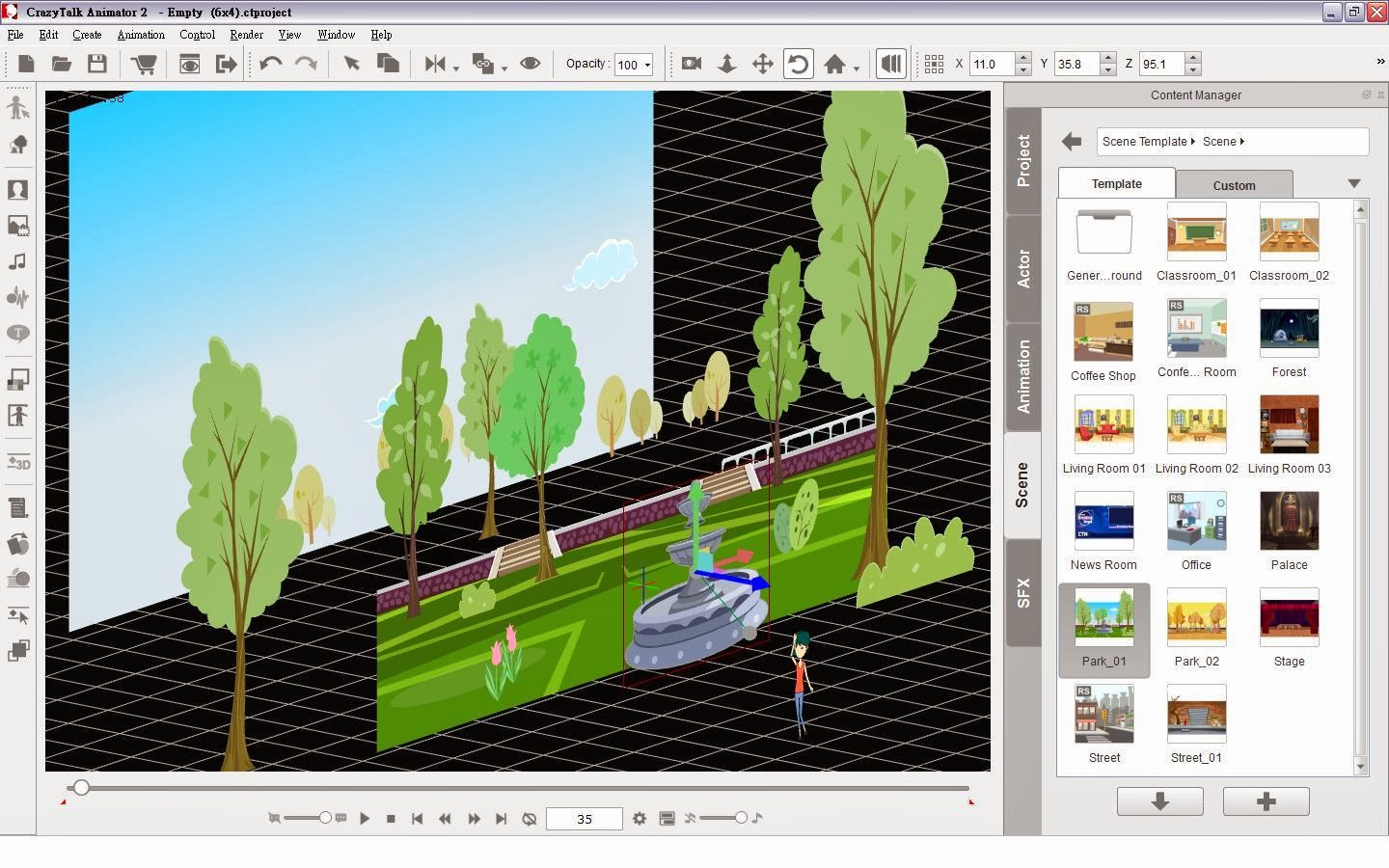The width and height of the screenshot is (1389, 868).
Task: Open the Animation menu
Action: 141,35
